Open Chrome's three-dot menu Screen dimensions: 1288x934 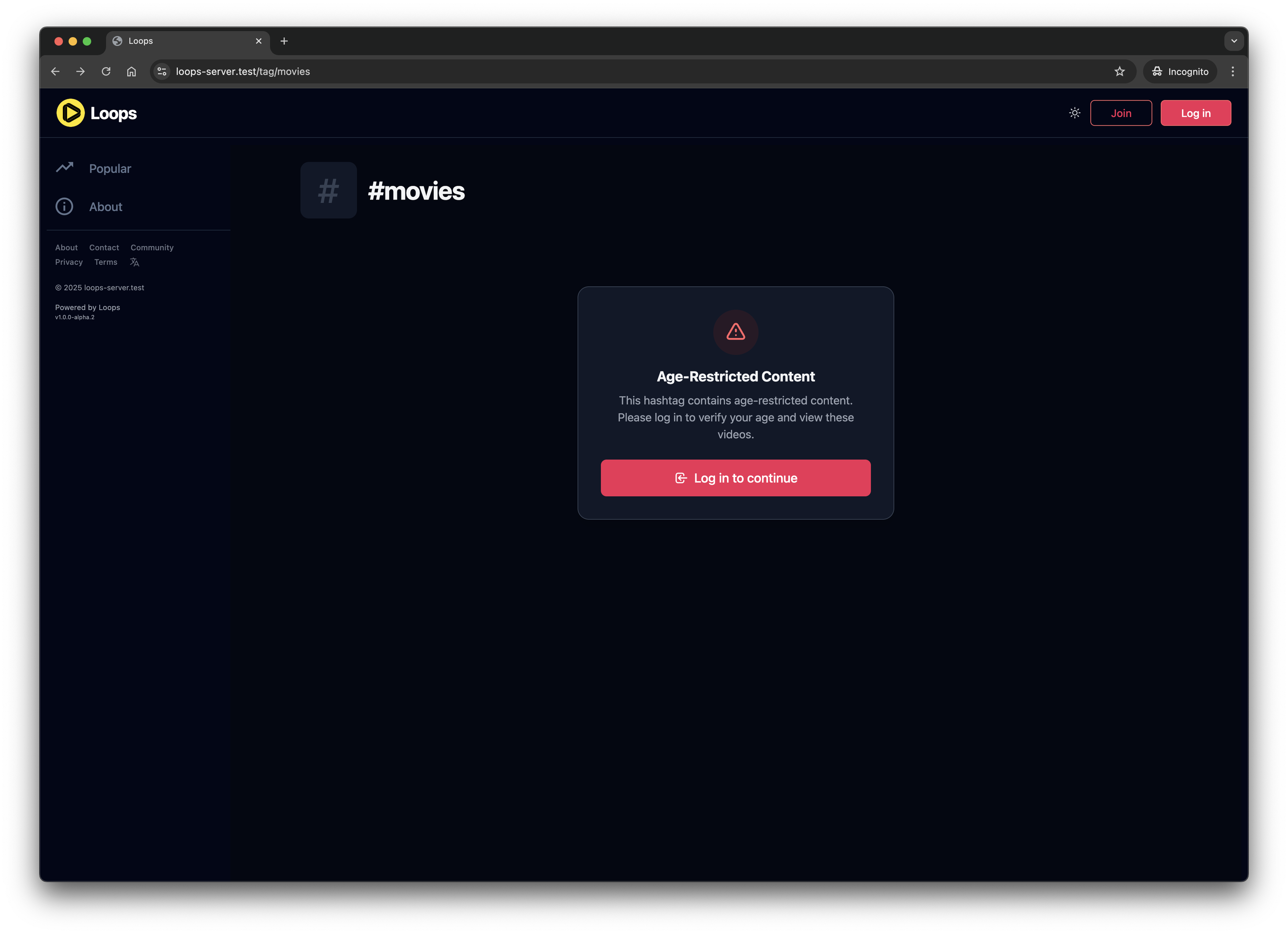(x=1232, y=72)
